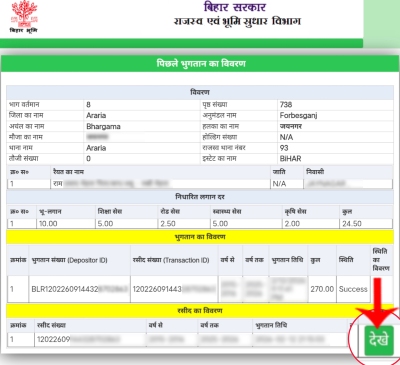Click caste value N/A in raiyat row

[x=279, y=184]
